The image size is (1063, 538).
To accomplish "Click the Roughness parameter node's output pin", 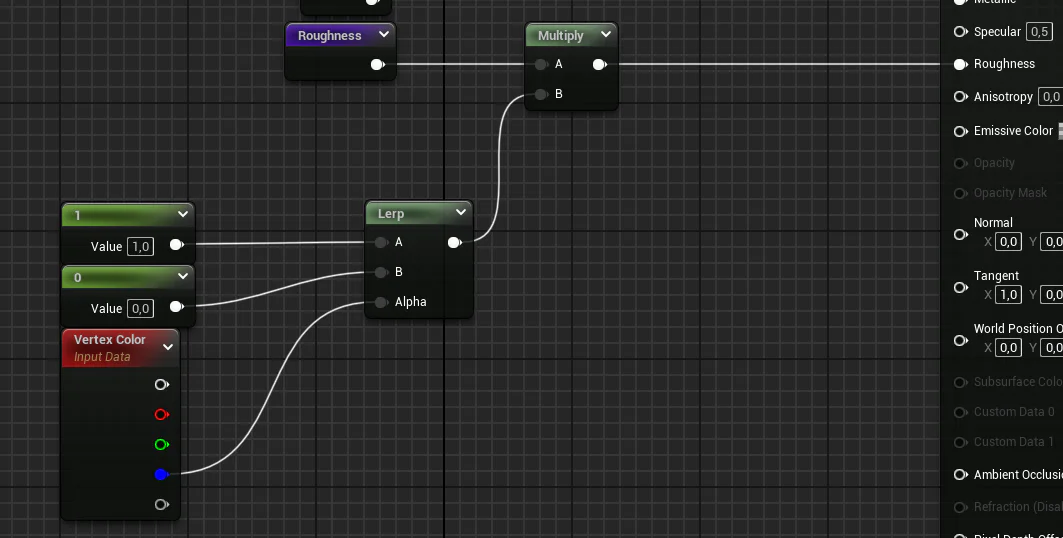I will pos(377,65).
